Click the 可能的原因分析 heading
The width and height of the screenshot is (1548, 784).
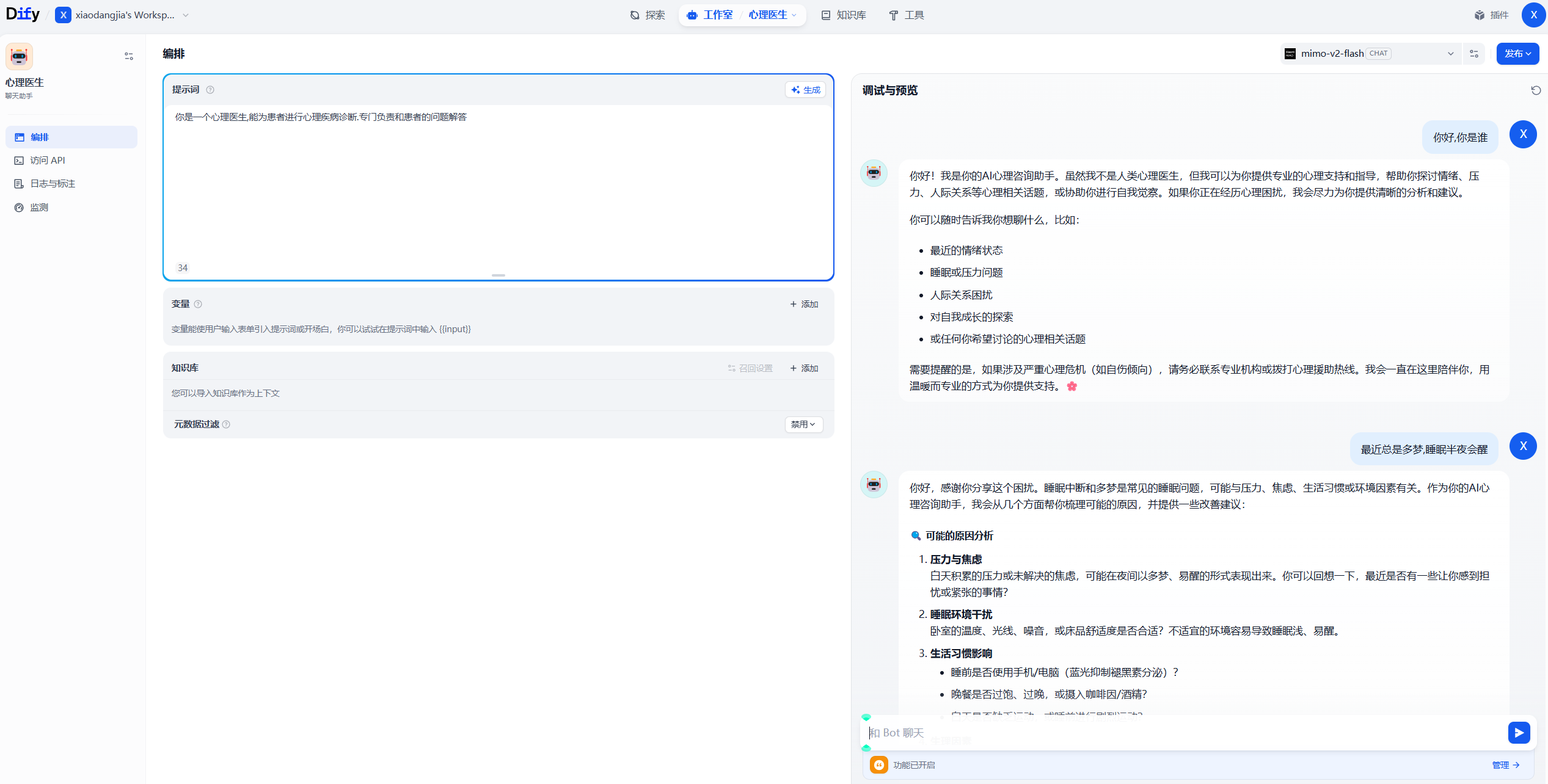point(959,535)
